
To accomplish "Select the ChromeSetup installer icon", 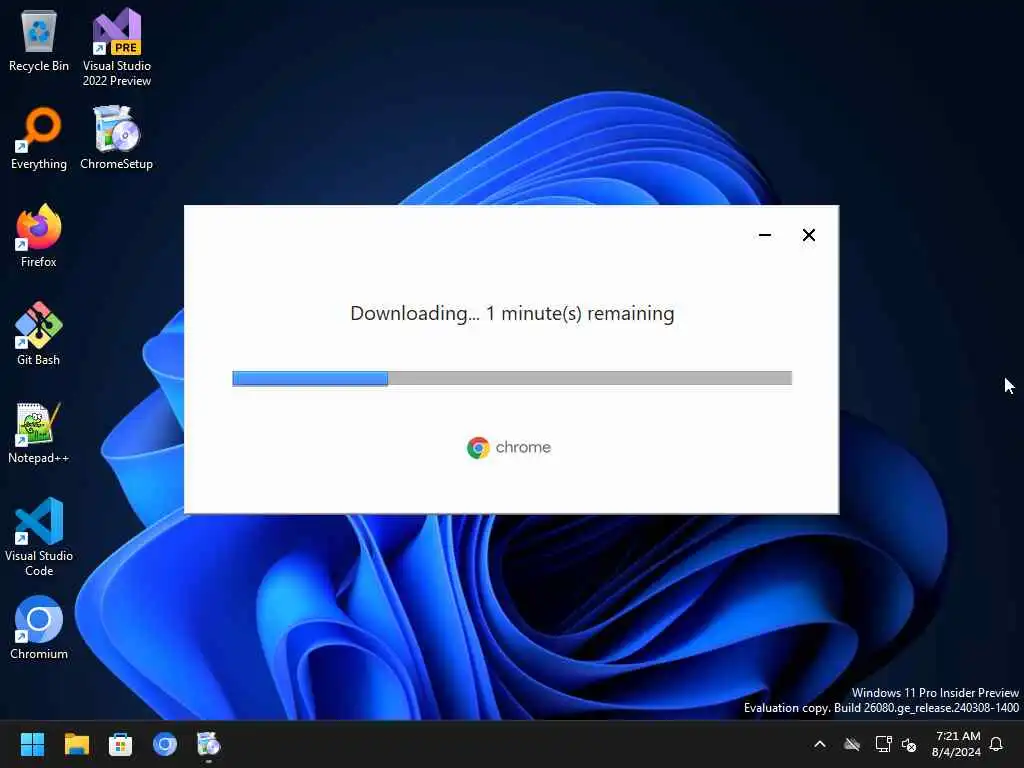I will (116, 139).
